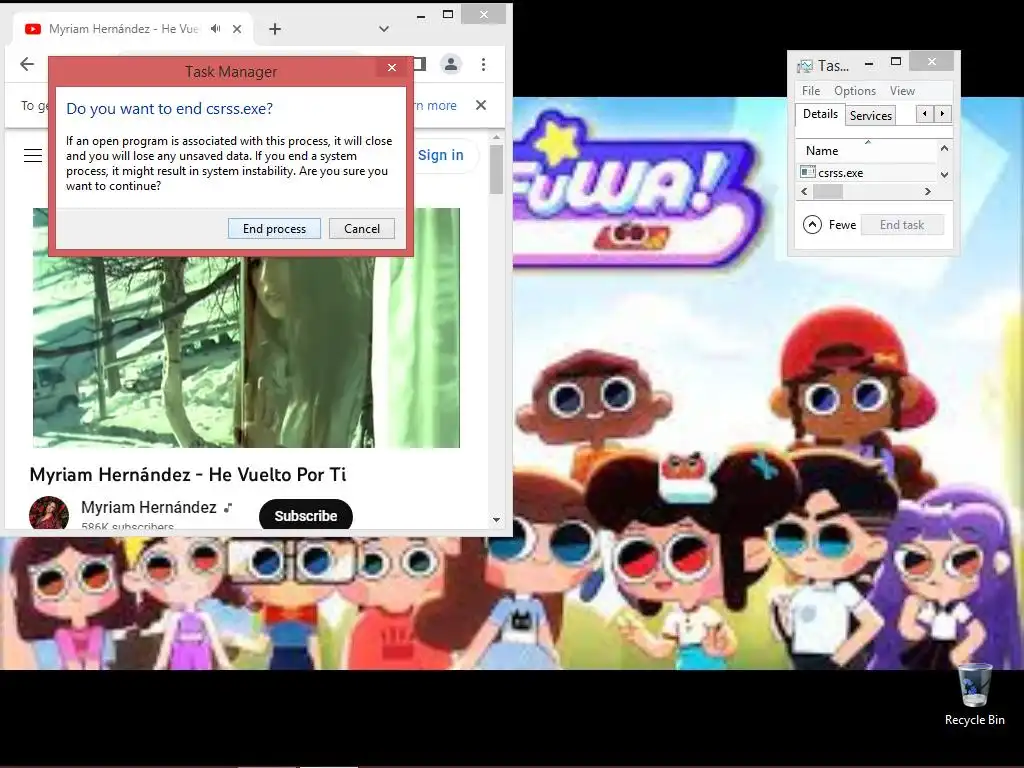Close the Task Manager confirmation dialog
The image size is (1024, 768).
(392, 67)
